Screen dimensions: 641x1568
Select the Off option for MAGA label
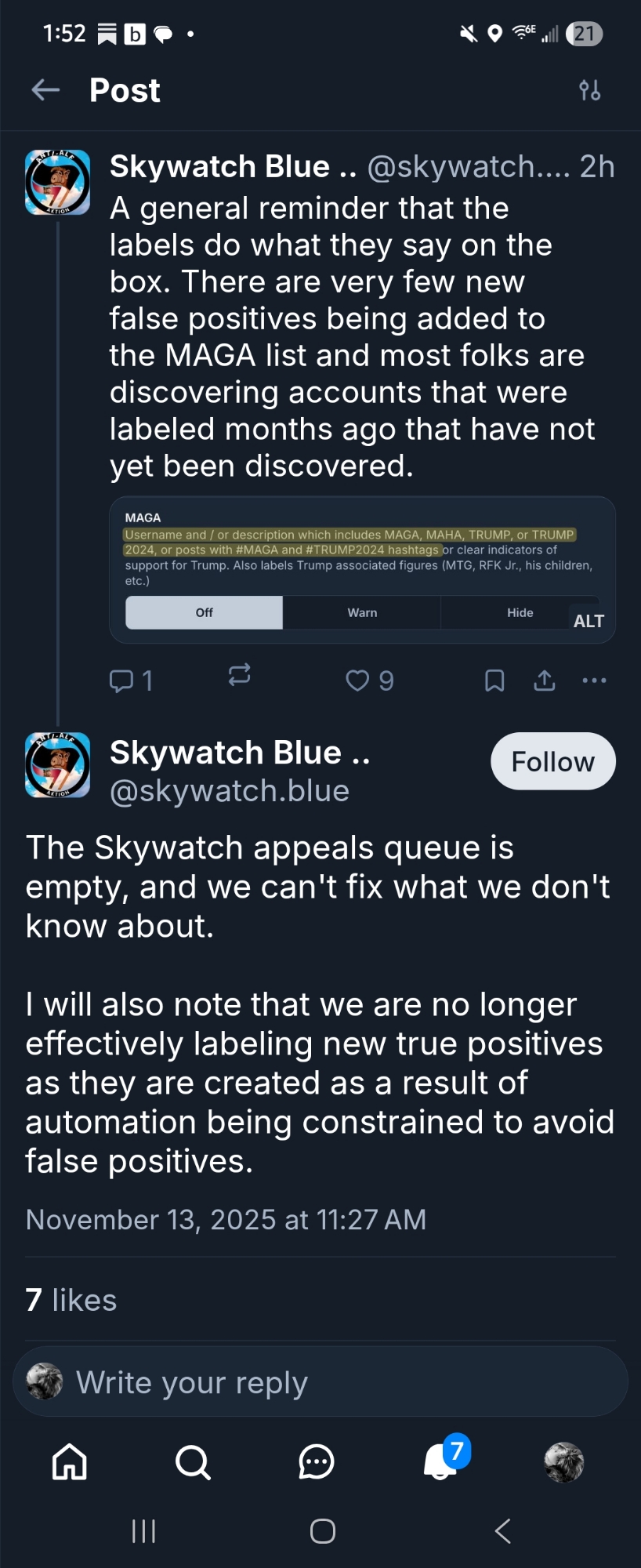(205, 612)
